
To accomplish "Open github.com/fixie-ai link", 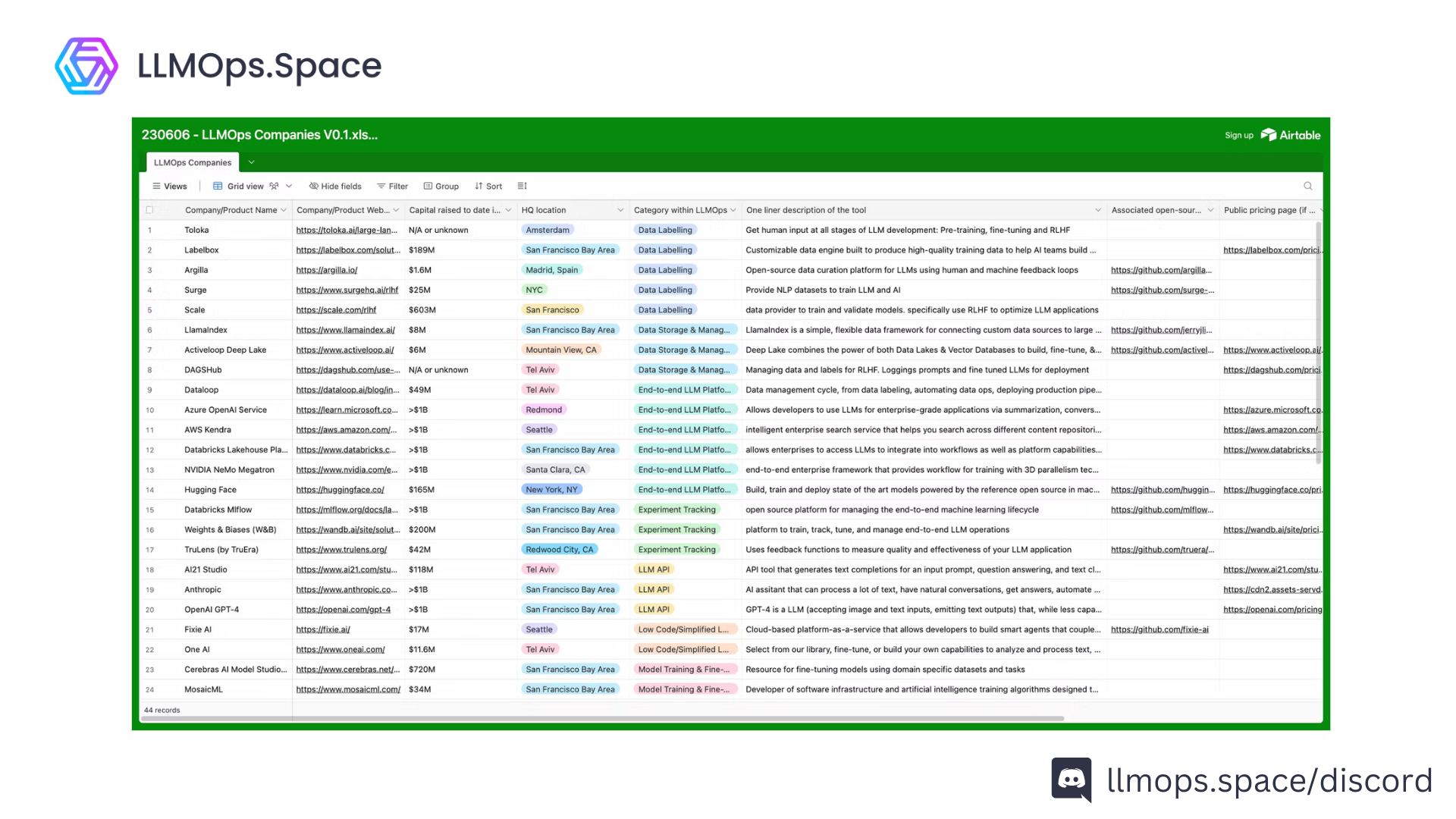I will (1159, 629).
